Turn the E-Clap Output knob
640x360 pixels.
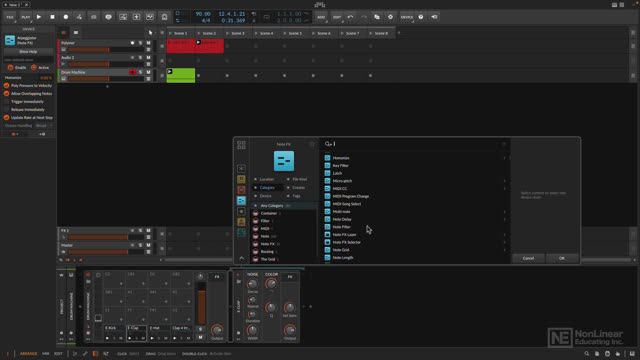click(x=290, y=330)
